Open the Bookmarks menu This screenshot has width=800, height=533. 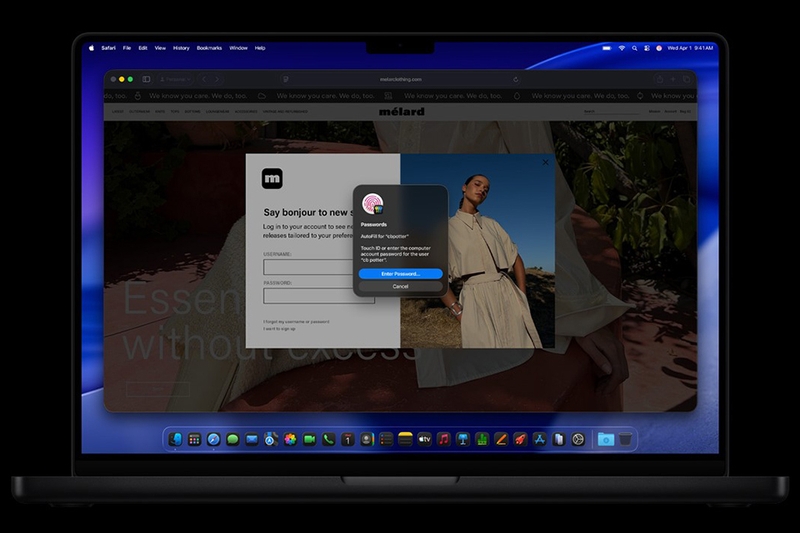[x=209, y=48]
